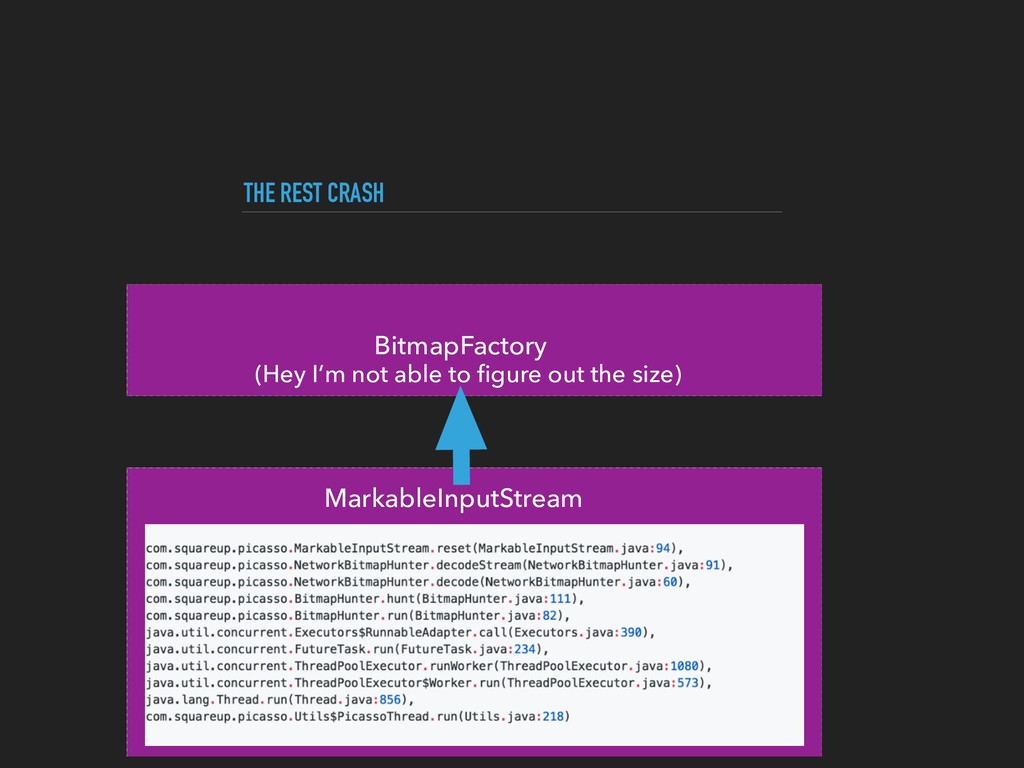Click the Utils$PicassoThread.run line
Screen dimensions: 1024x768
click(357, 717)
